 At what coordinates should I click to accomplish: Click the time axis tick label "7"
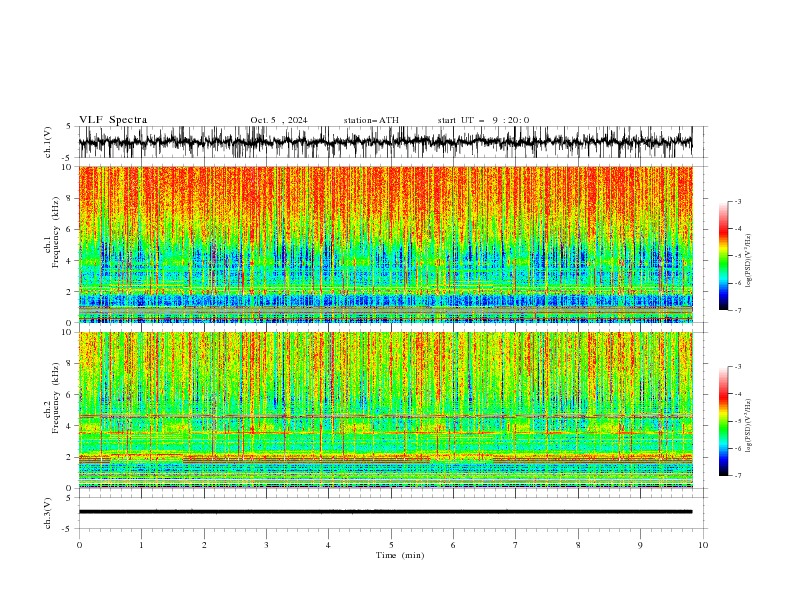click(x=516, y=545)
